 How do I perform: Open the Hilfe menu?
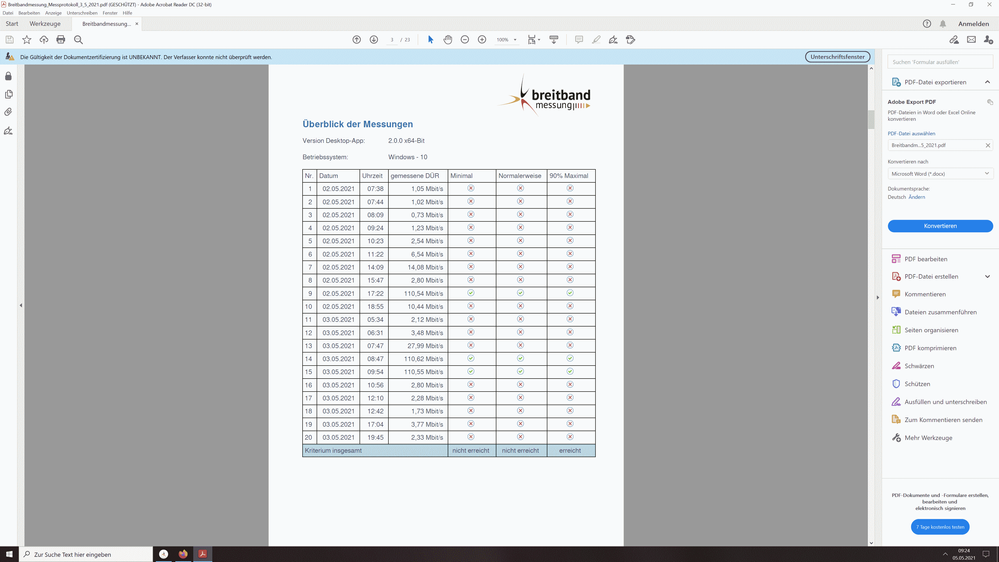pos(127,13)
